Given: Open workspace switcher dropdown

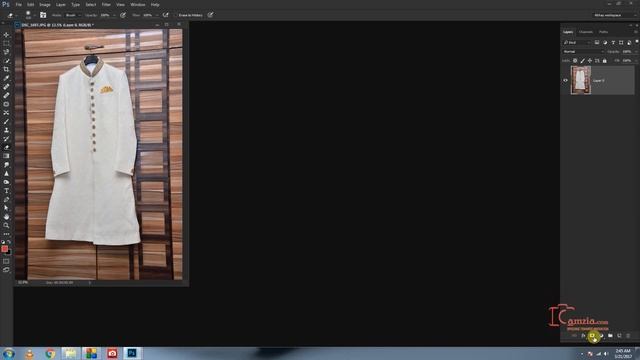Looking at the screenshot, I should [x=614, y=15].
